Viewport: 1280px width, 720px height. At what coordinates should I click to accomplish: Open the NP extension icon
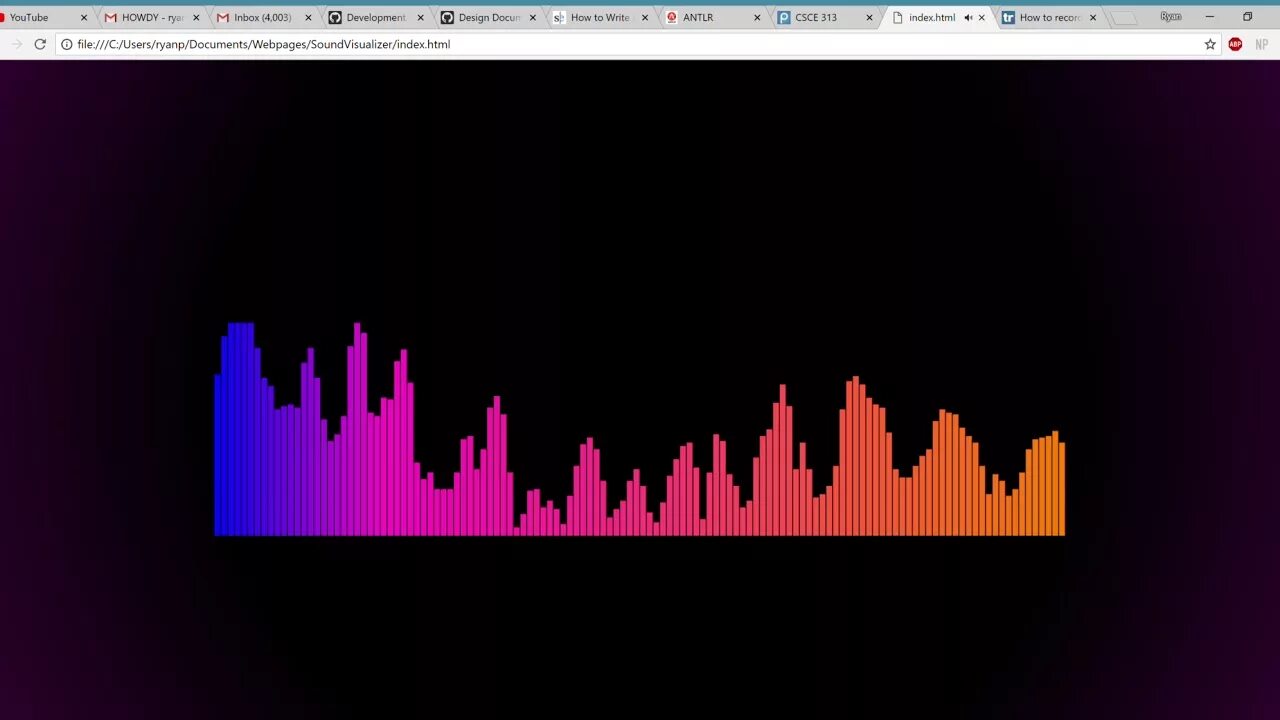click(x=1262, y=44)
